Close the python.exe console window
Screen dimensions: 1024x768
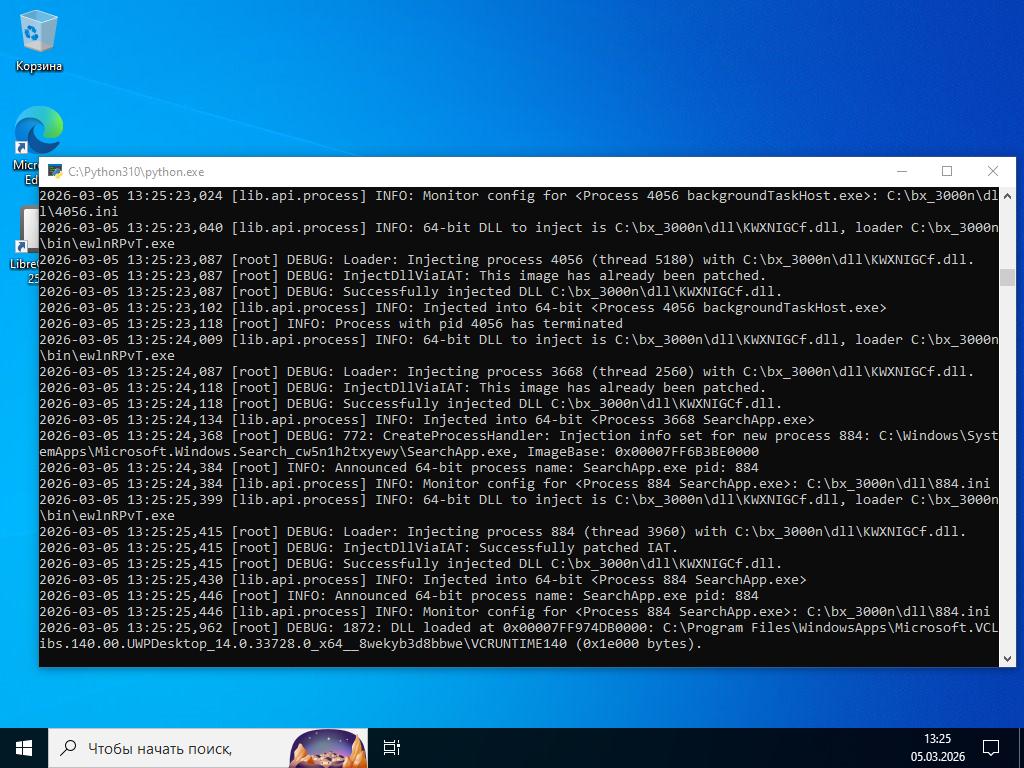pyautogui.click(x=992, y=171)
